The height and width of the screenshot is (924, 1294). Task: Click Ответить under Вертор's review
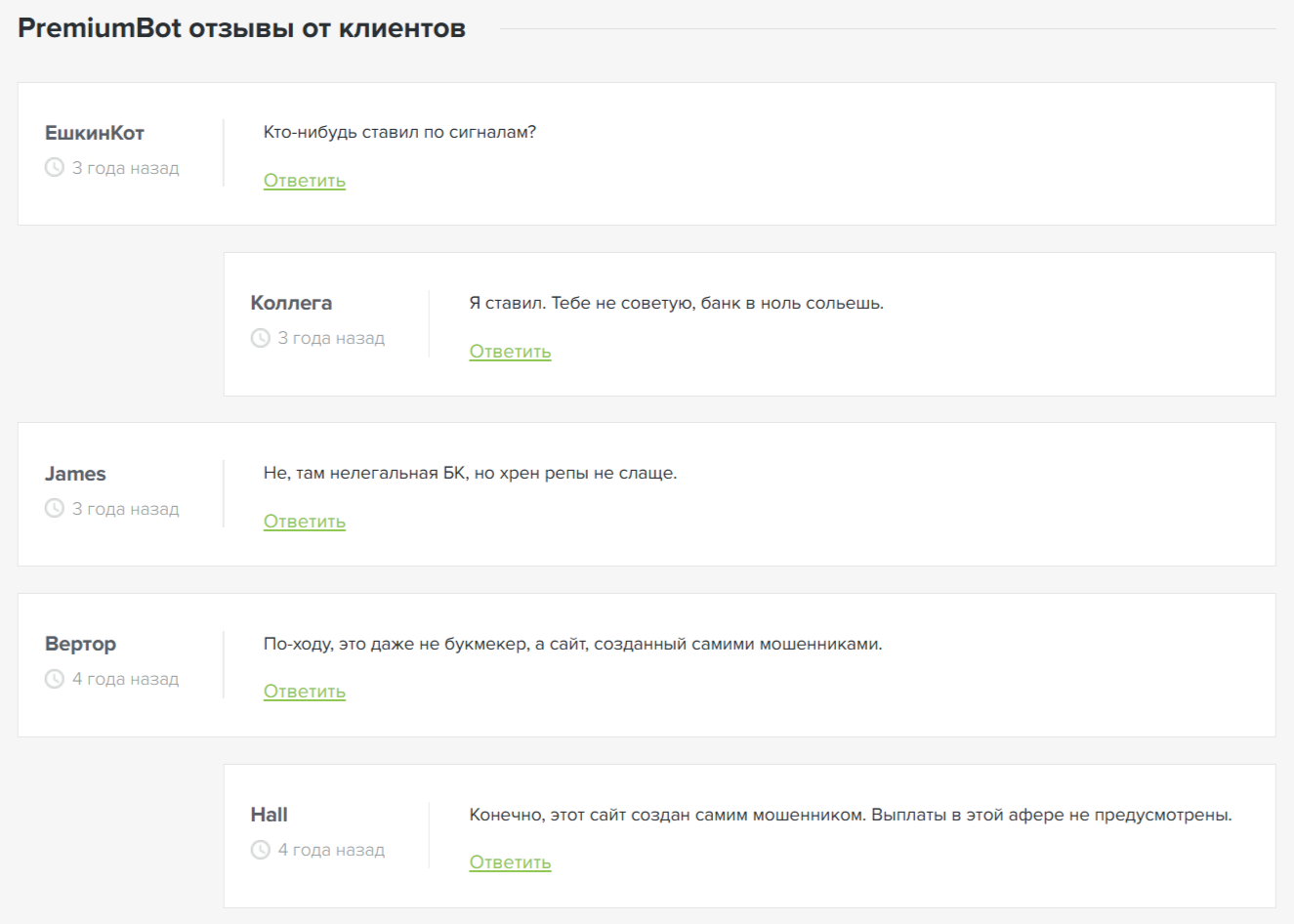305,692
